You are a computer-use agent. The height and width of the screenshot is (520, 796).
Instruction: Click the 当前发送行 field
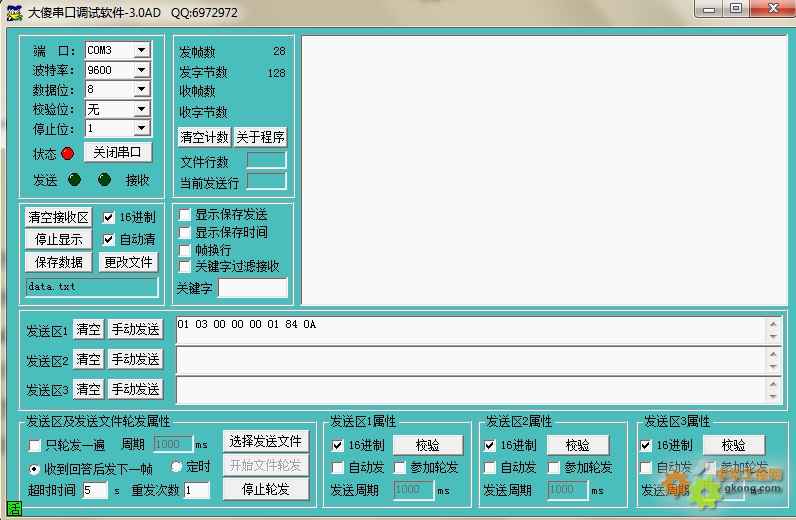coord(267,181)
